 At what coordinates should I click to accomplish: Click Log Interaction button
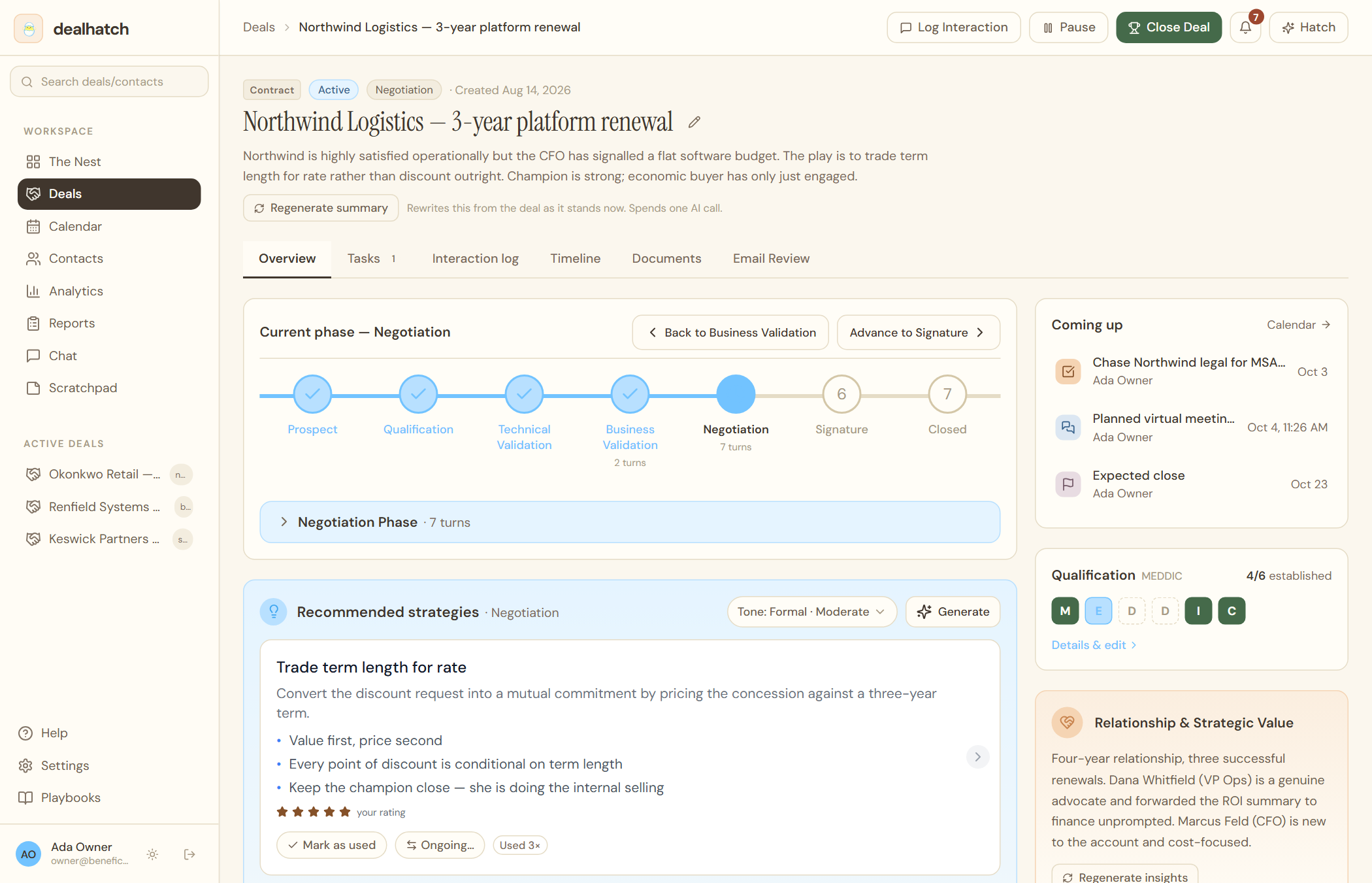click(x=954, y=27)
